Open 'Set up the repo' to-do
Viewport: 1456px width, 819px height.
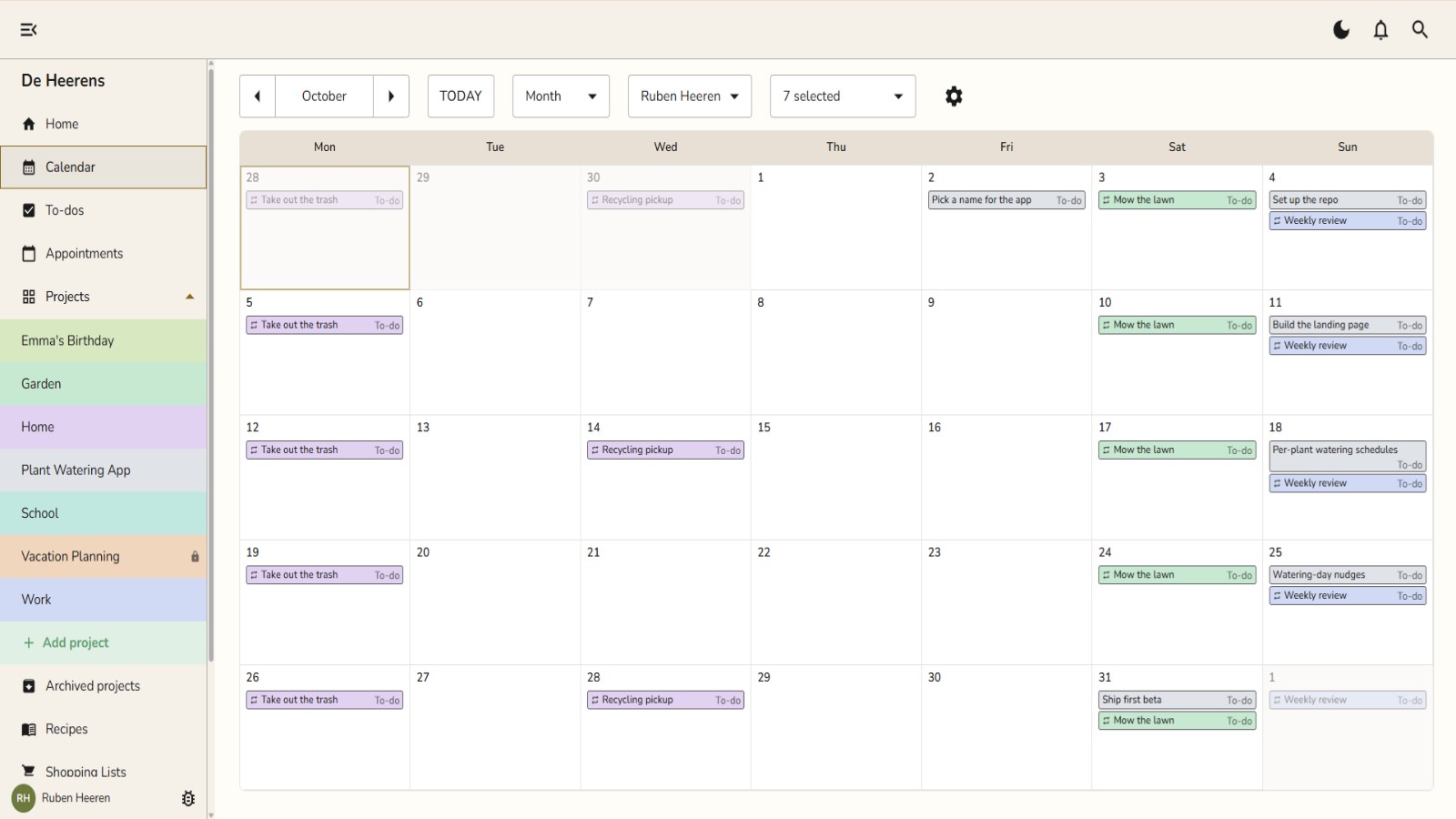click(1348, 200)
